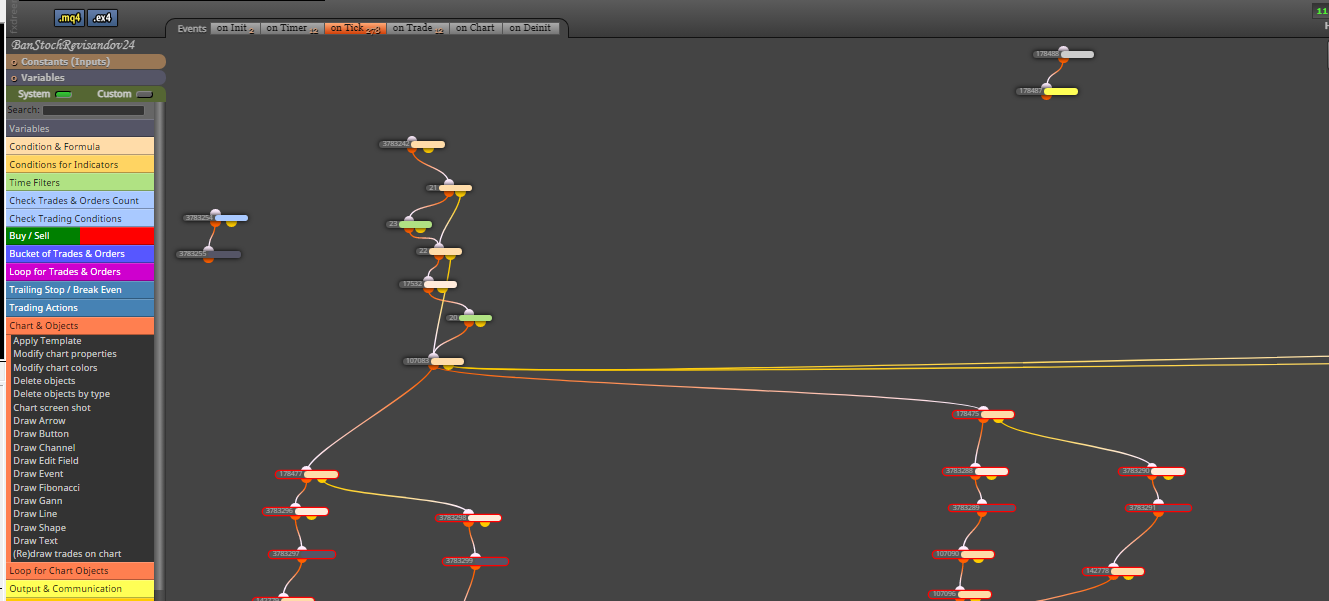Image resolution: width=1329 pixels, height=601 pixels.
Task: Open Output & Communication category
Action: [x=80, y=589]
